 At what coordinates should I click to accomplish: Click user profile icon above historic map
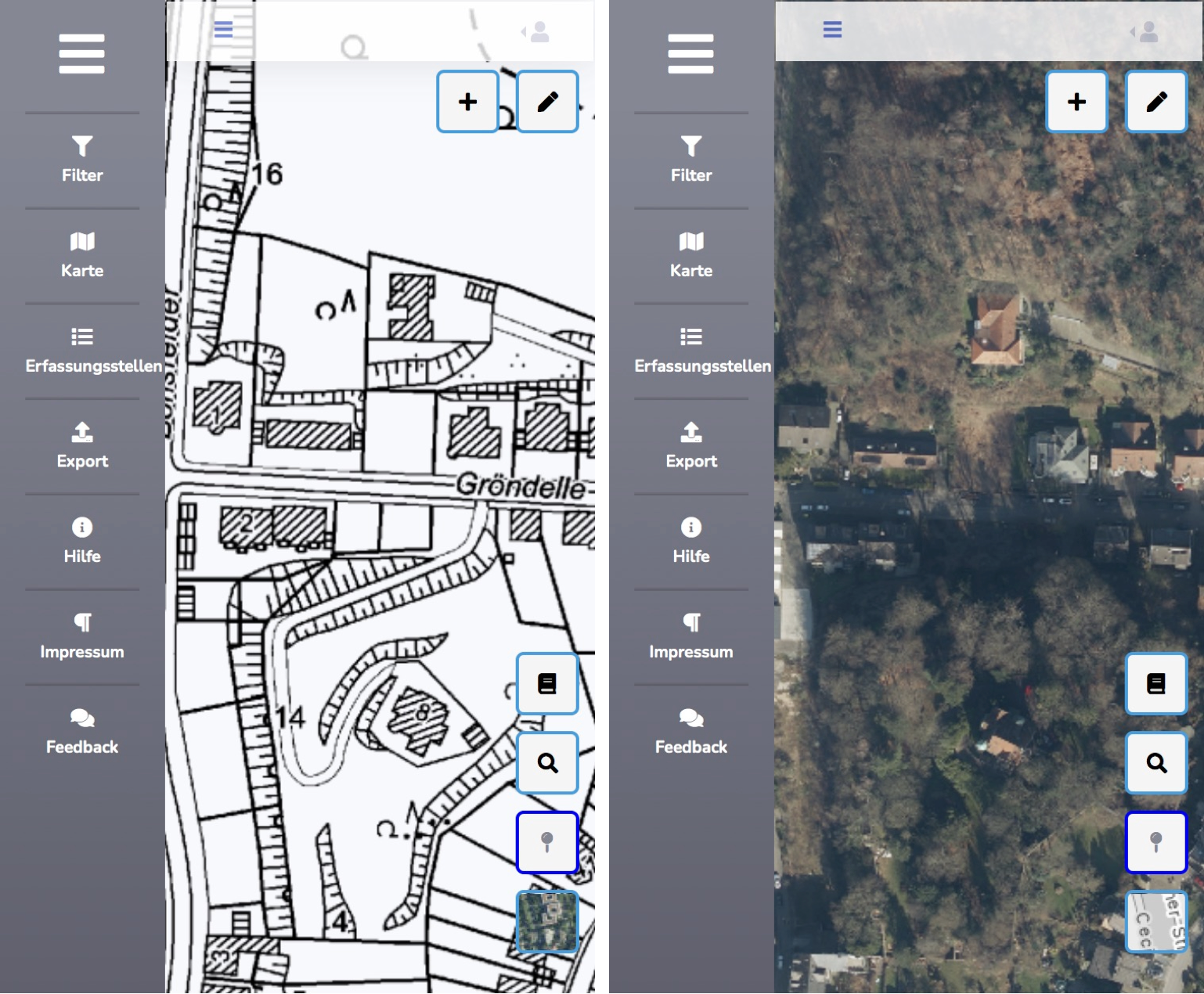536,32
